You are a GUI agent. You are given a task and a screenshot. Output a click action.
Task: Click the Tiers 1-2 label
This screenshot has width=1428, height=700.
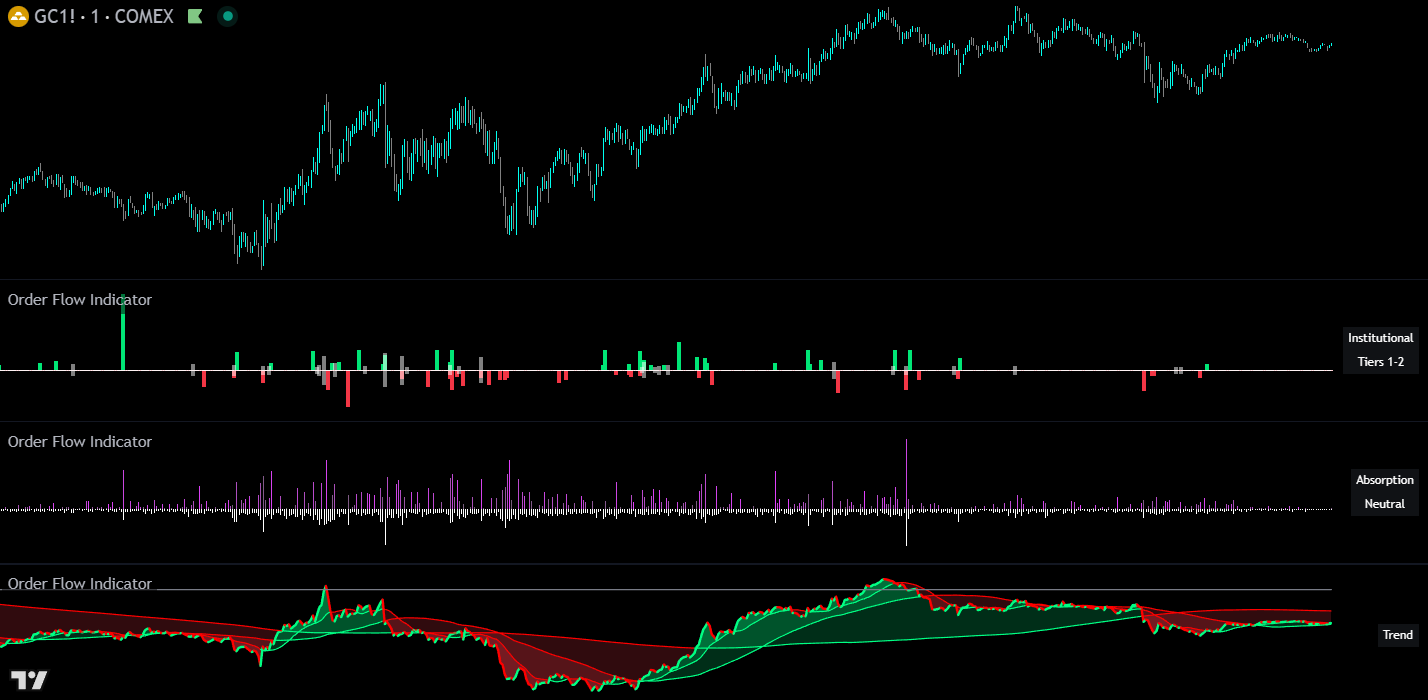[1380, 362]
